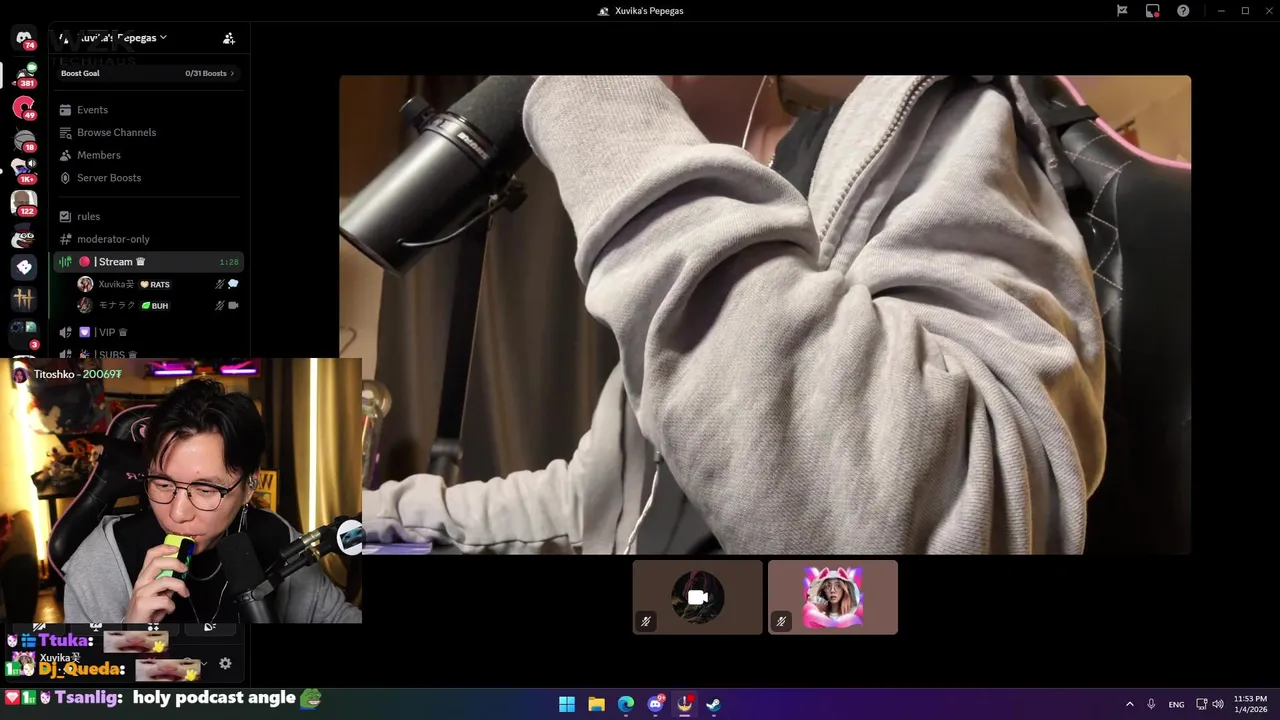This screenshot has height=720, width=1280.
Task: Open File Explorer from the taskbar
Action: pyautogui.click(x=596, y=704)
